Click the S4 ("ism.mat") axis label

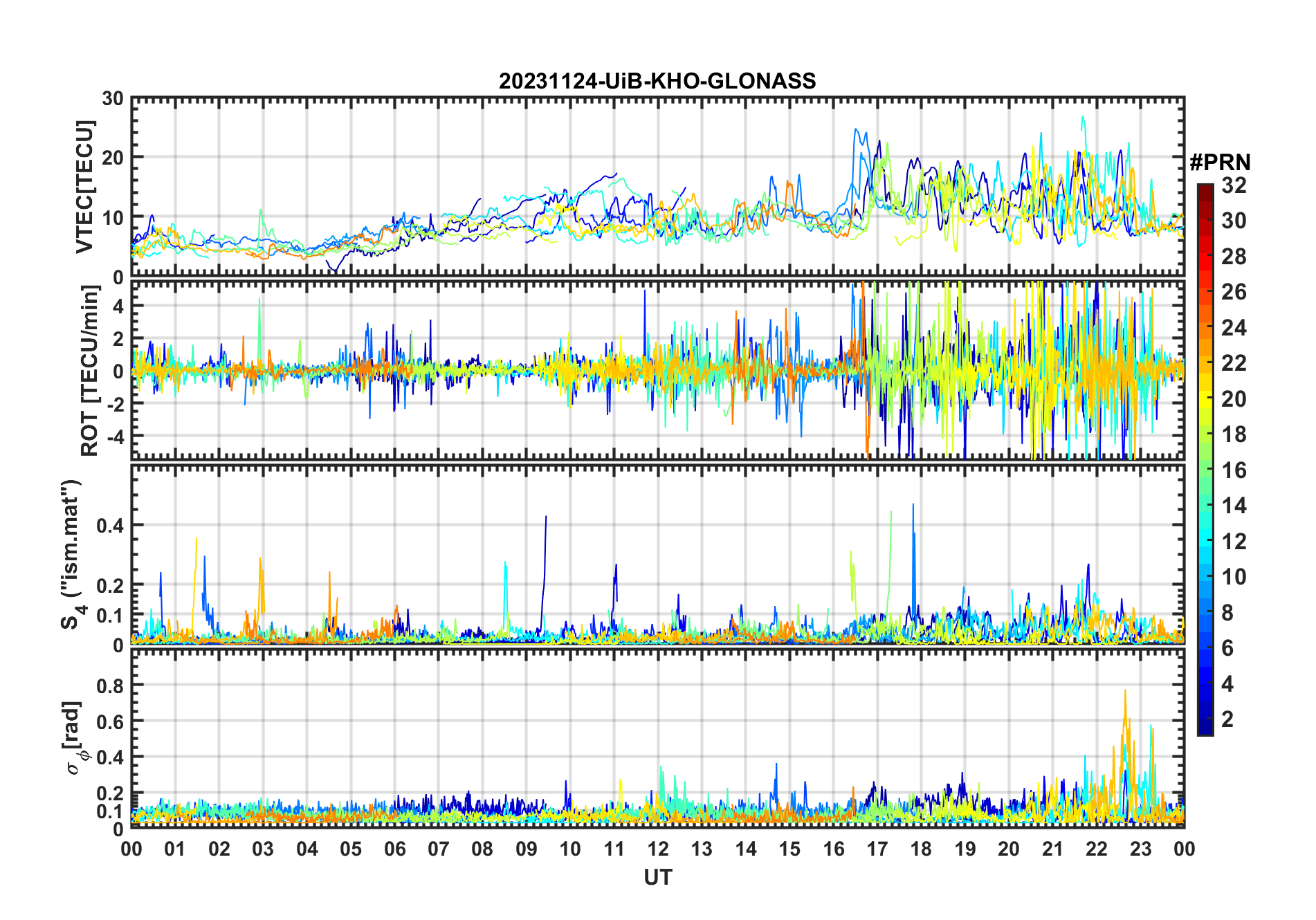coord(71,555)
